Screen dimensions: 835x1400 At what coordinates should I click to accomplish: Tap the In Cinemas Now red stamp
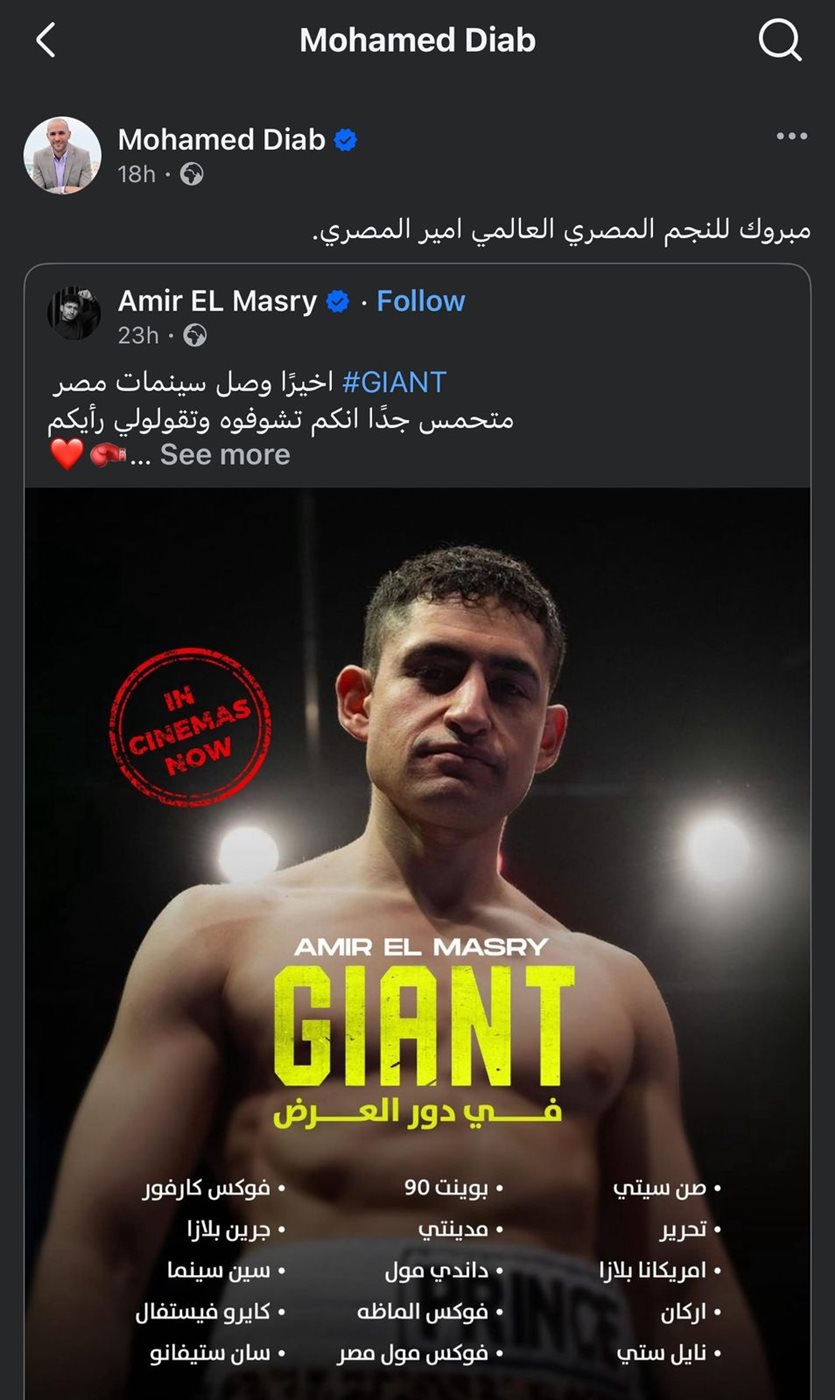(x=190, y=727)
